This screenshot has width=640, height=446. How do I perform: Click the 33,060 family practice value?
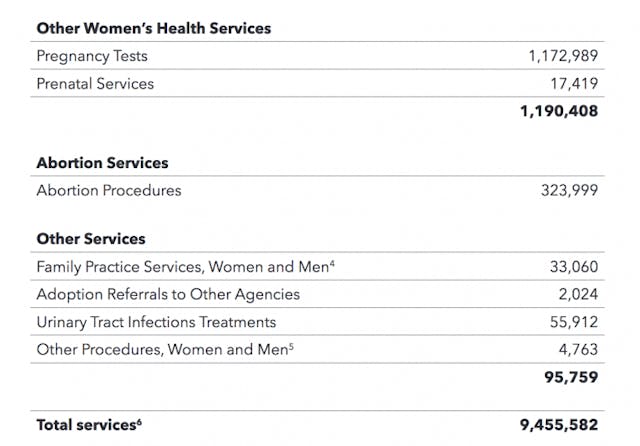pyautogui.click(x=574, y=267)
